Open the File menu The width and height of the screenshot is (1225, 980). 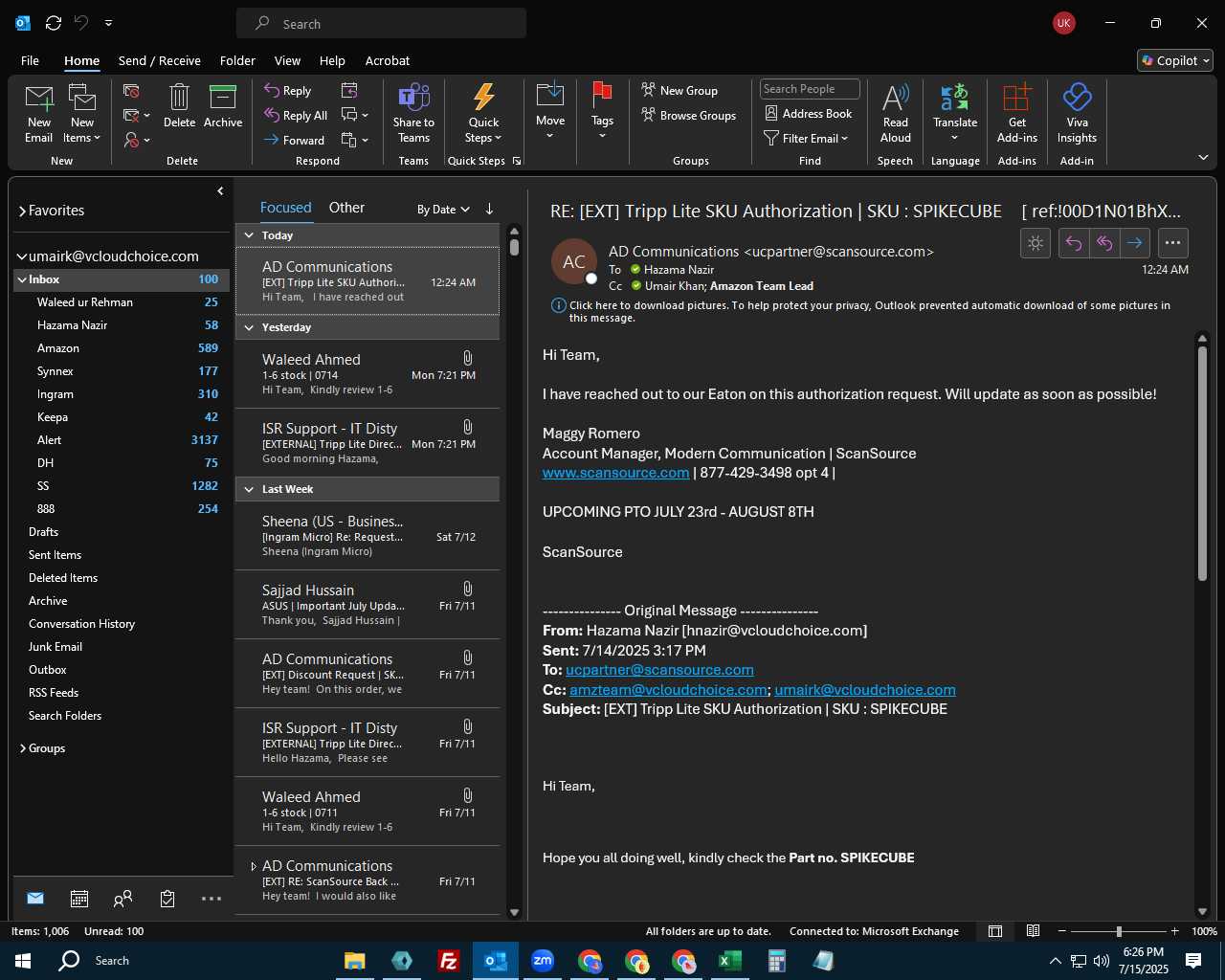(x=30, y=60)
